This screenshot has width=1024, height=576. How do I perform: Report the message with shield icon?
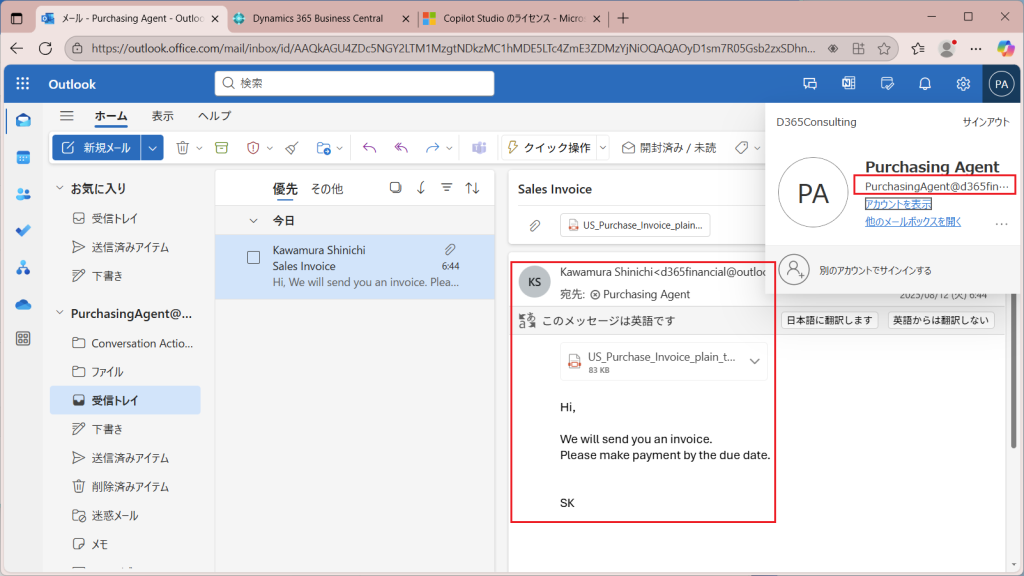(253, 148)
